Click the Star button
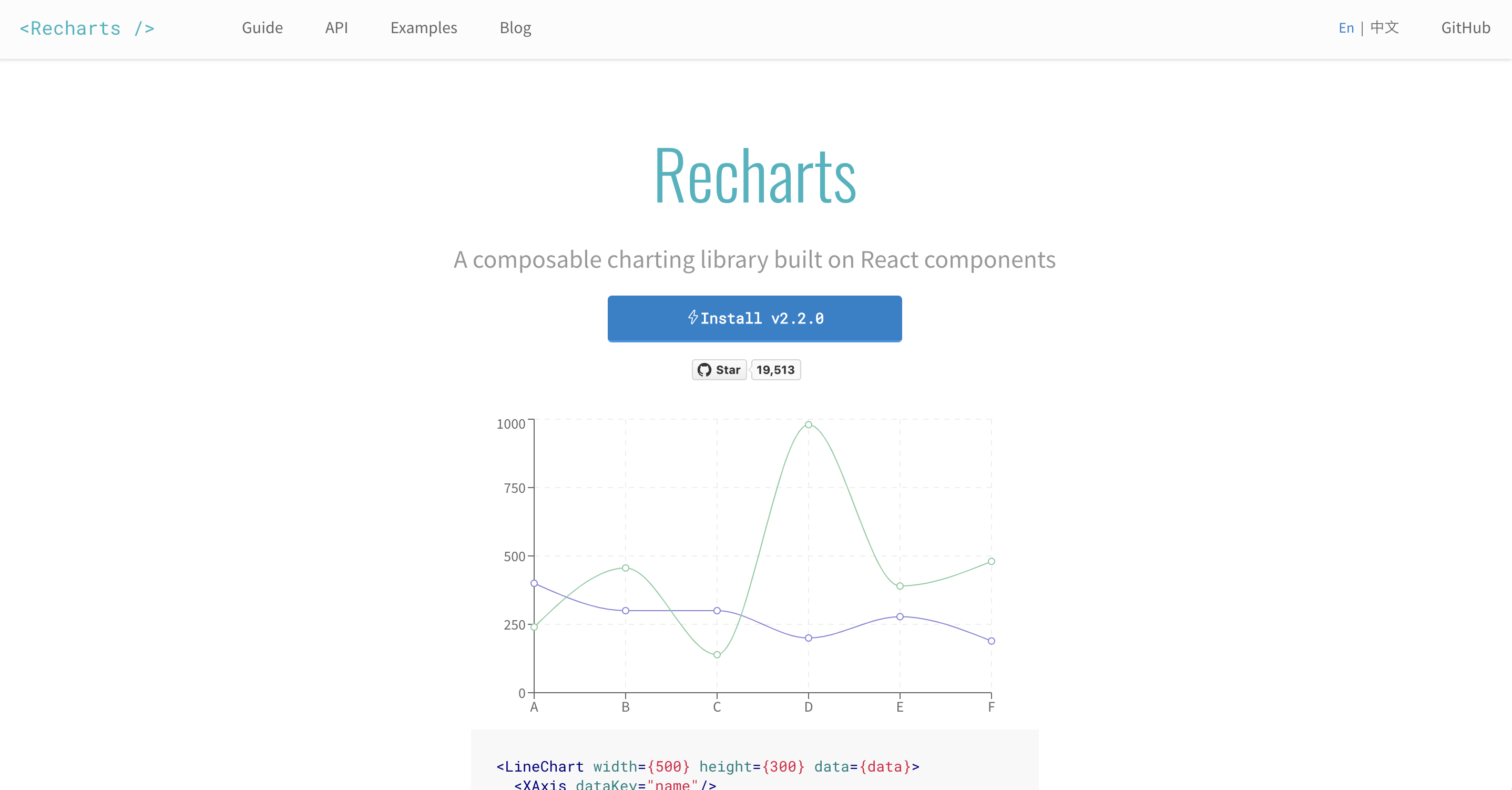Image resolution: width=1512 pixels, height=790 pixels. 719,370
